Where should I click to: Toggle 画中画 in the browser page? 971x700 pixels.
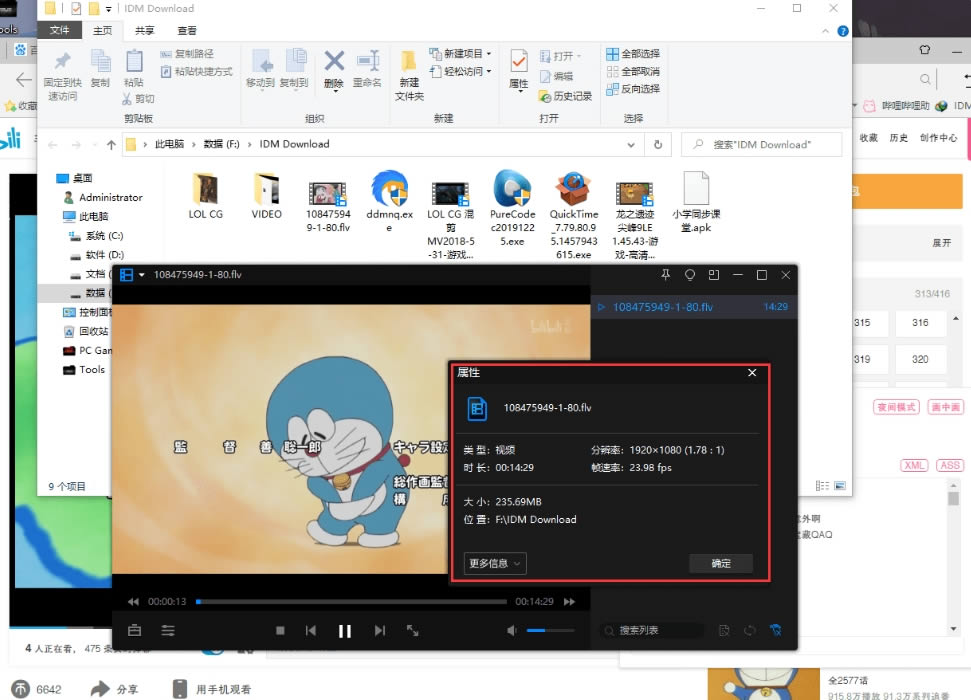946,407
